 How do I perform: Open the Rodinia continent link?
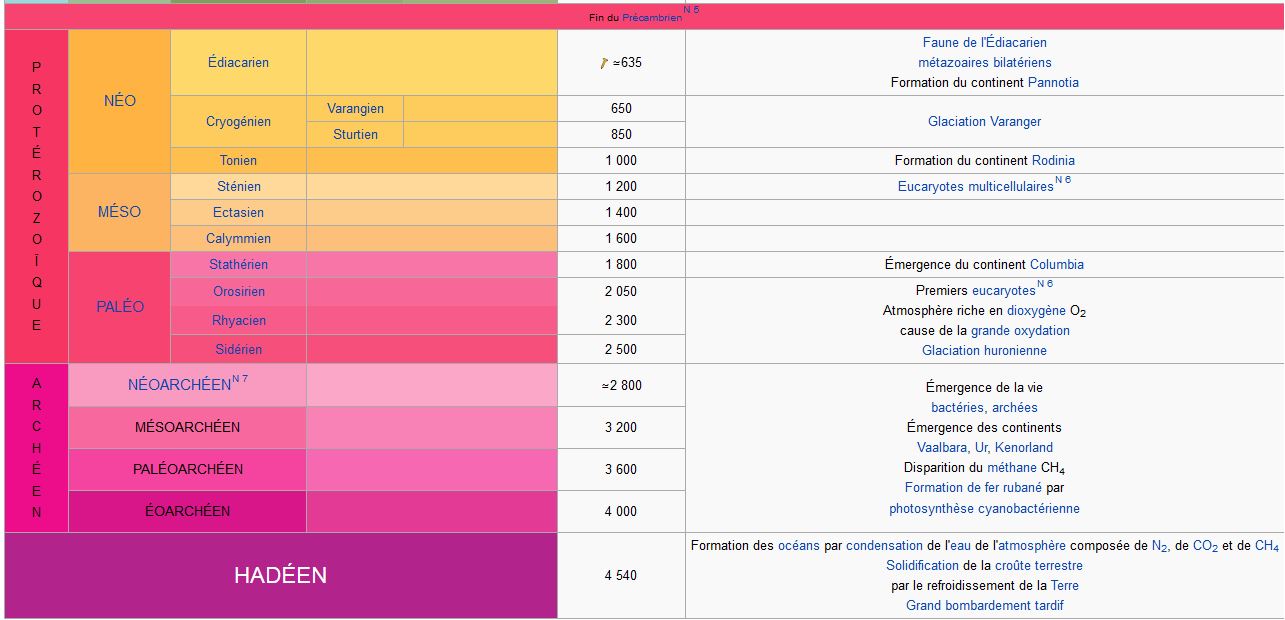(1053, 160)
